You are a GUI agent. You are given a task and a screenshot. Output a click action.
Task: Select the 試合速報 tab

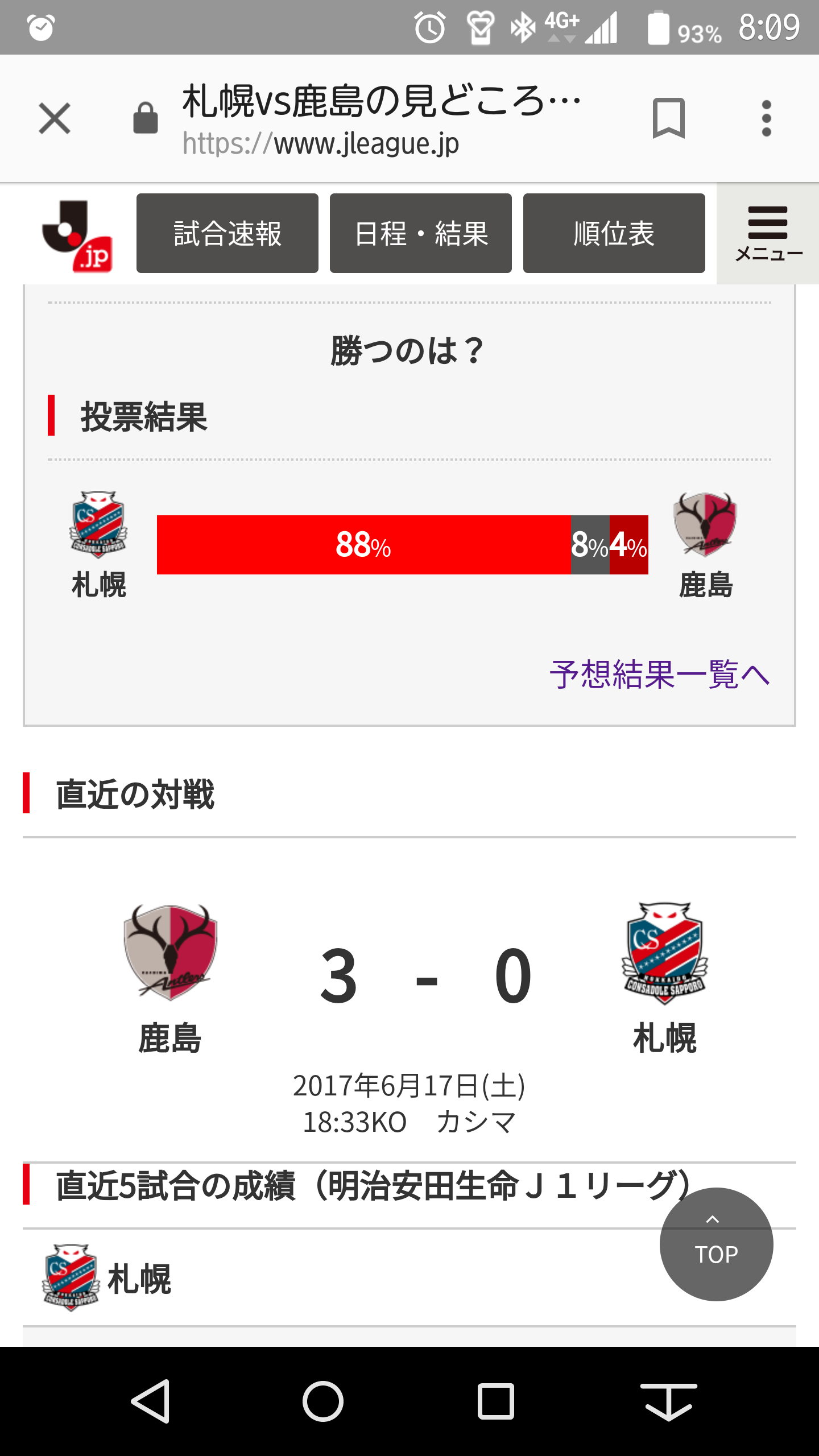tap(227, 233)
